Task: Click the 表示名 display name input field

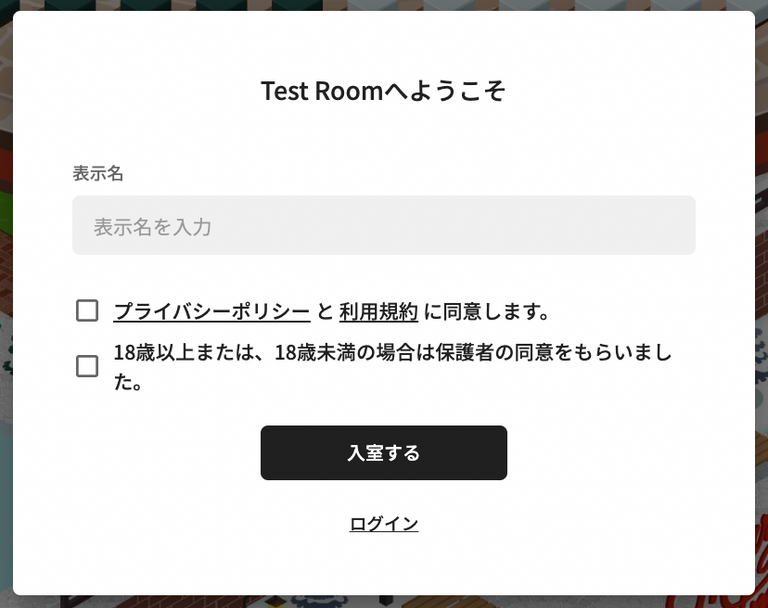Action: [x=384, y=225]
